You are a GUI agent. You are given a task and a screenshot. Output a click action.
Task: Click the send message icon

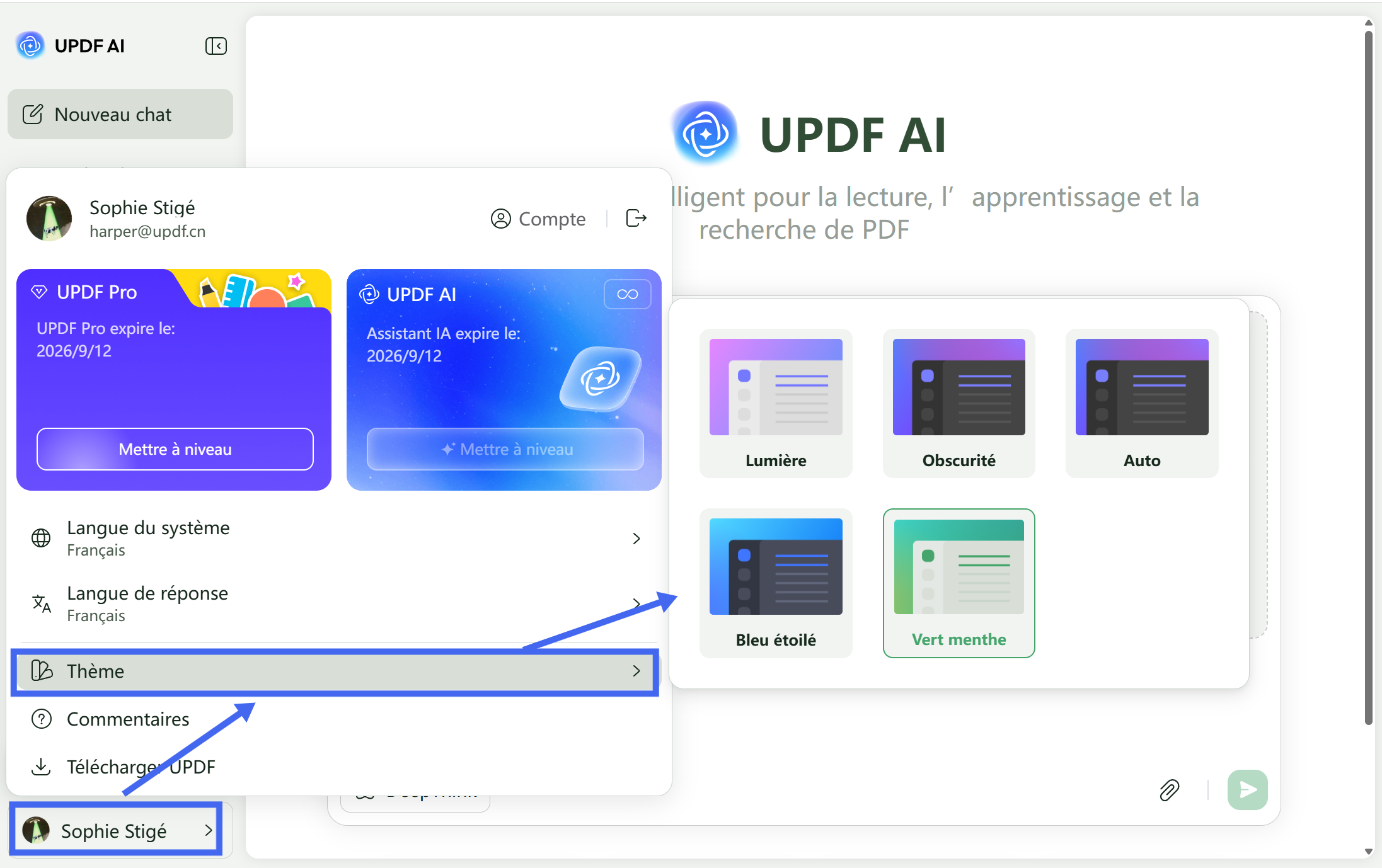1247,790
